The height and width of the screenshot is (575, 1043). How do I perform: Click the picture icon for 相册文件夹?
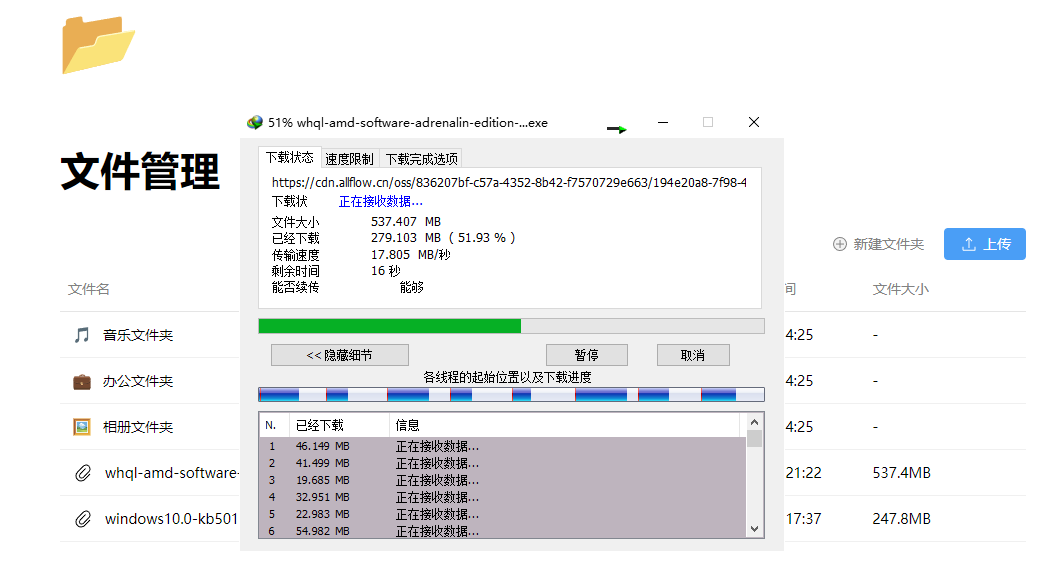[82, 427]
